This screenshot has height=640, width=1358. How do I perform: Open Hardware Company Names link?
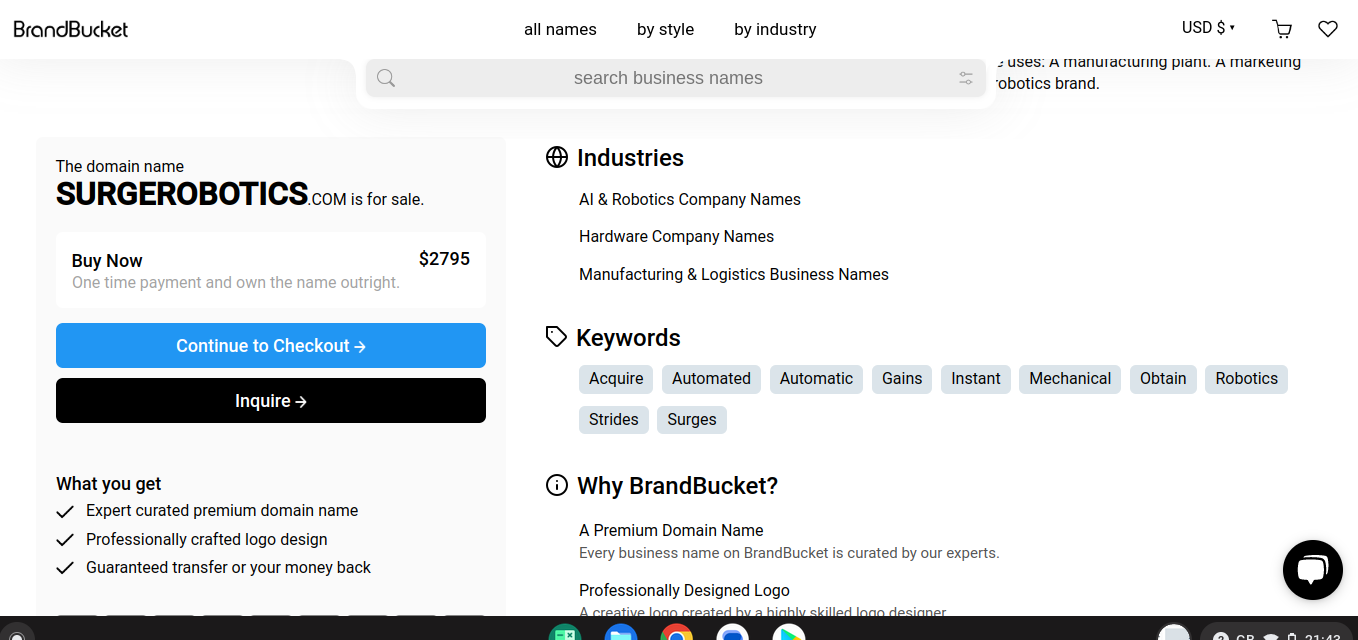676,236
